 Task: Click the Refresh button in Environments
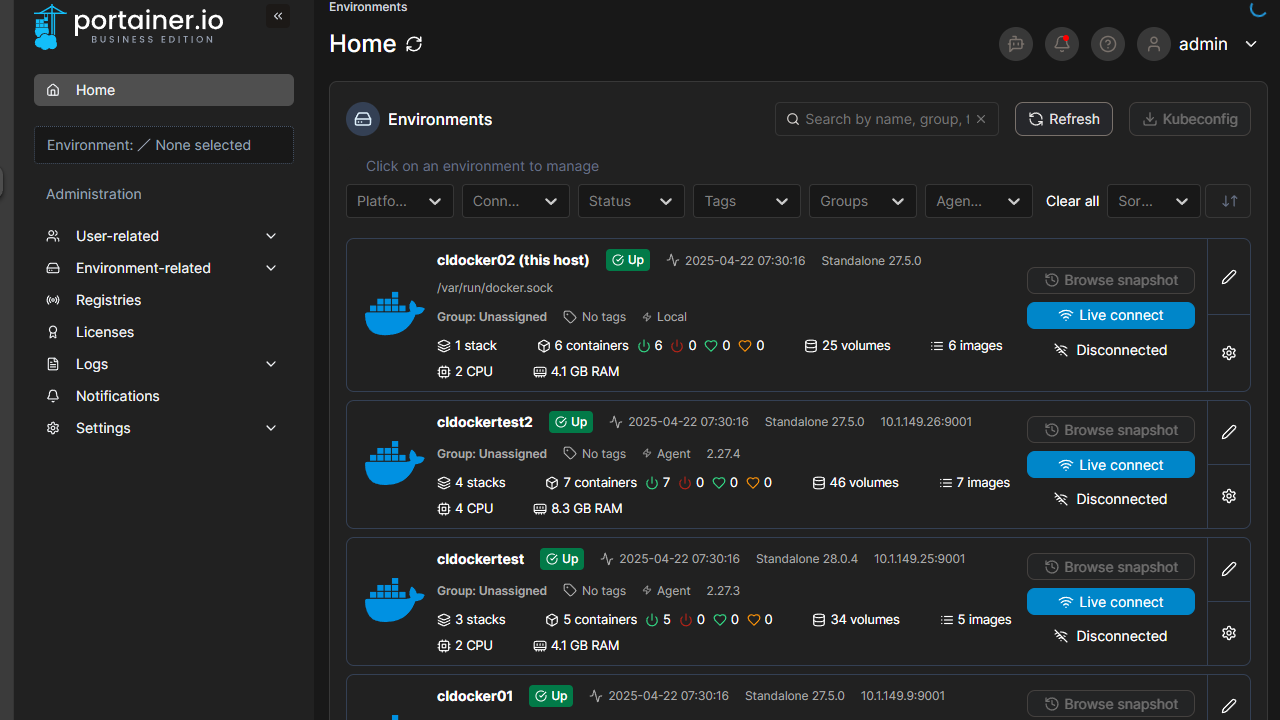point(1064,119)
